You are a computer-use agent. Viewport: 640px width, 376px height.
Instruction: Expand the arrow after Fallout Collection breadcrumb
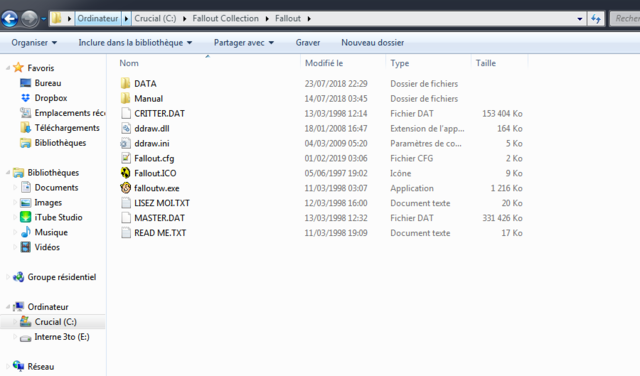[x=267, y=18]
